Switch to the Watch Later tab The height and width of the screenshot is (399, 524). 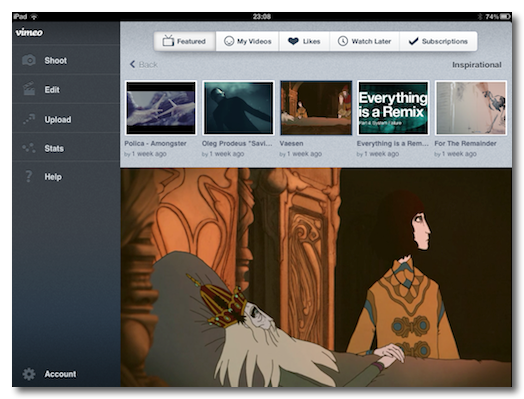[365, 41]
